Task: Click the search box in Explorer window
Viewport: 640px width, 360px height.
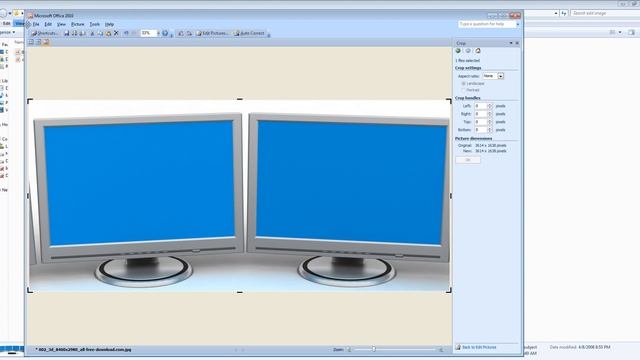Action: click(605, 13)
